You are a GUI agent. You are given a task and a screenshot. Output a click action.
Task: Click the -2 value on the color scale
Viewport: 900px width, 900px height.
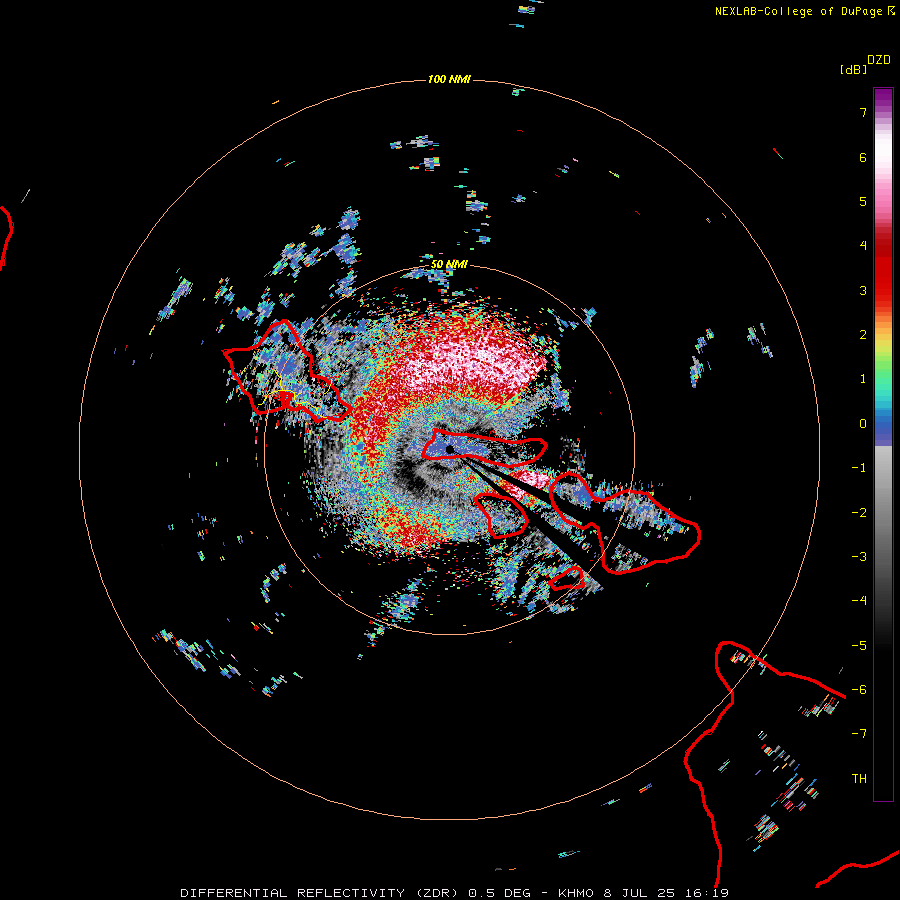pos(859,513)
